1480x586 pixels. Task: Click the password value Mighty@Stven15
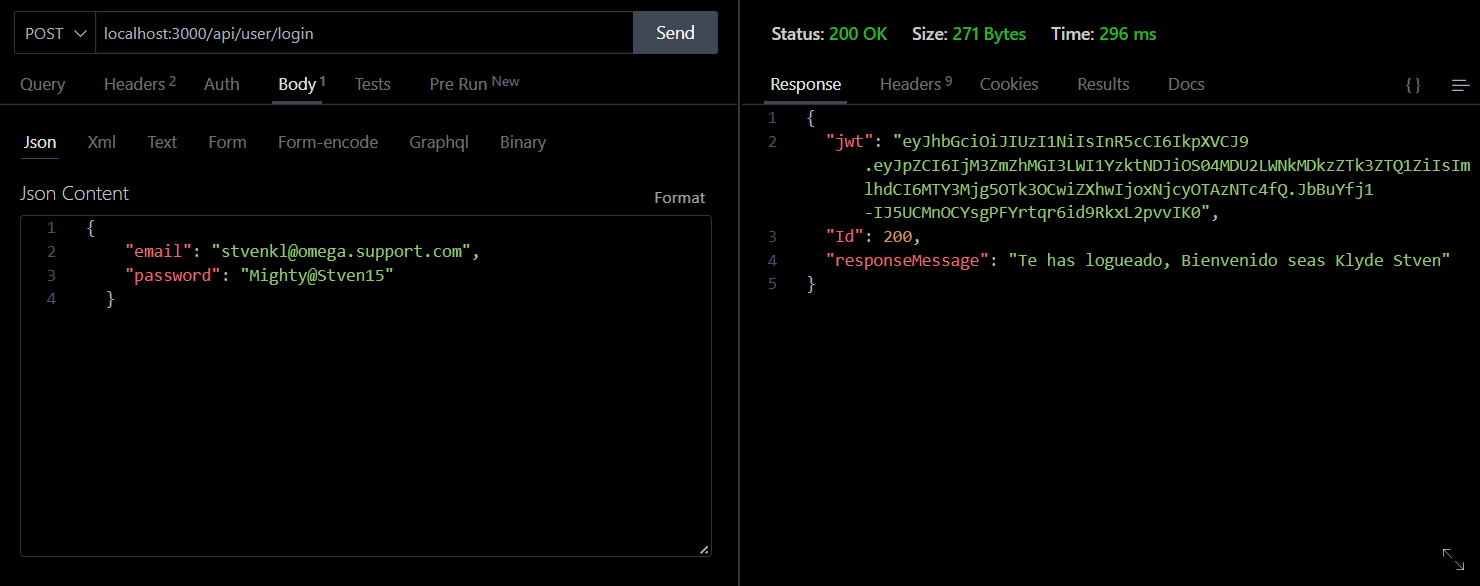(317, 275)
